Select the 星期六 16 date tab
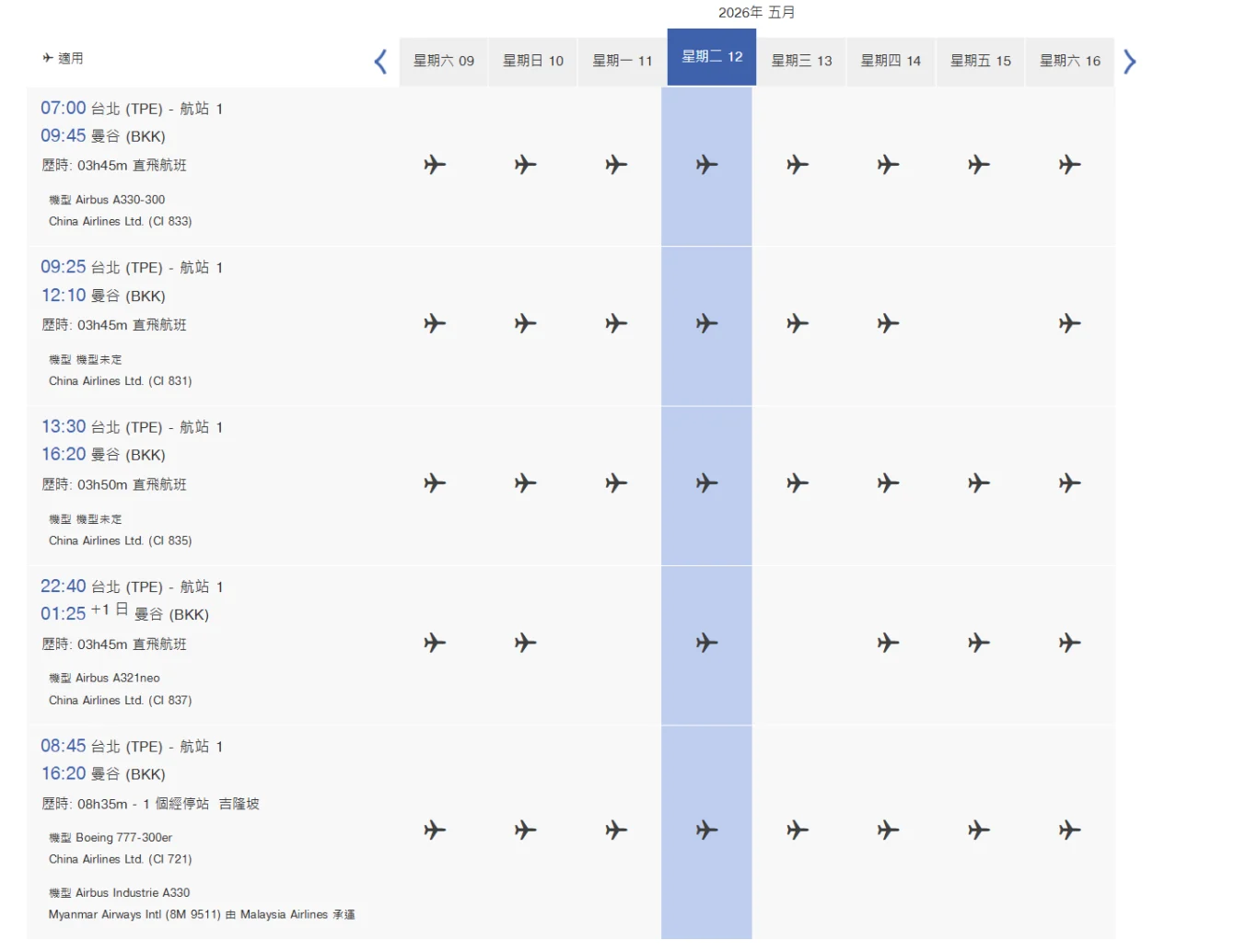The height and width of the screenshot is (952, 1258). coord(1069,61)
